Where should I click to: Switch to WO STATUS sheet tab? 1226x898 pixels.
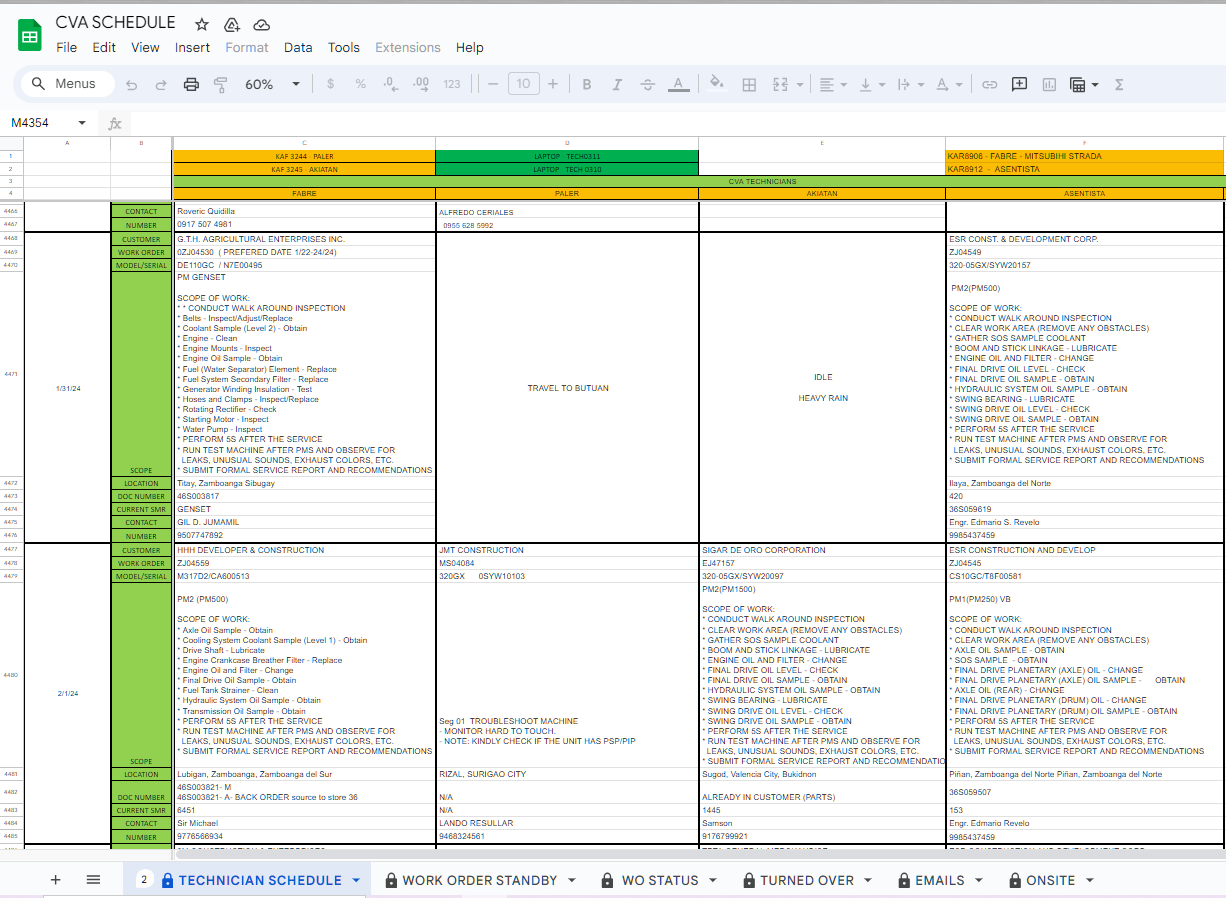tap(659, 880)
